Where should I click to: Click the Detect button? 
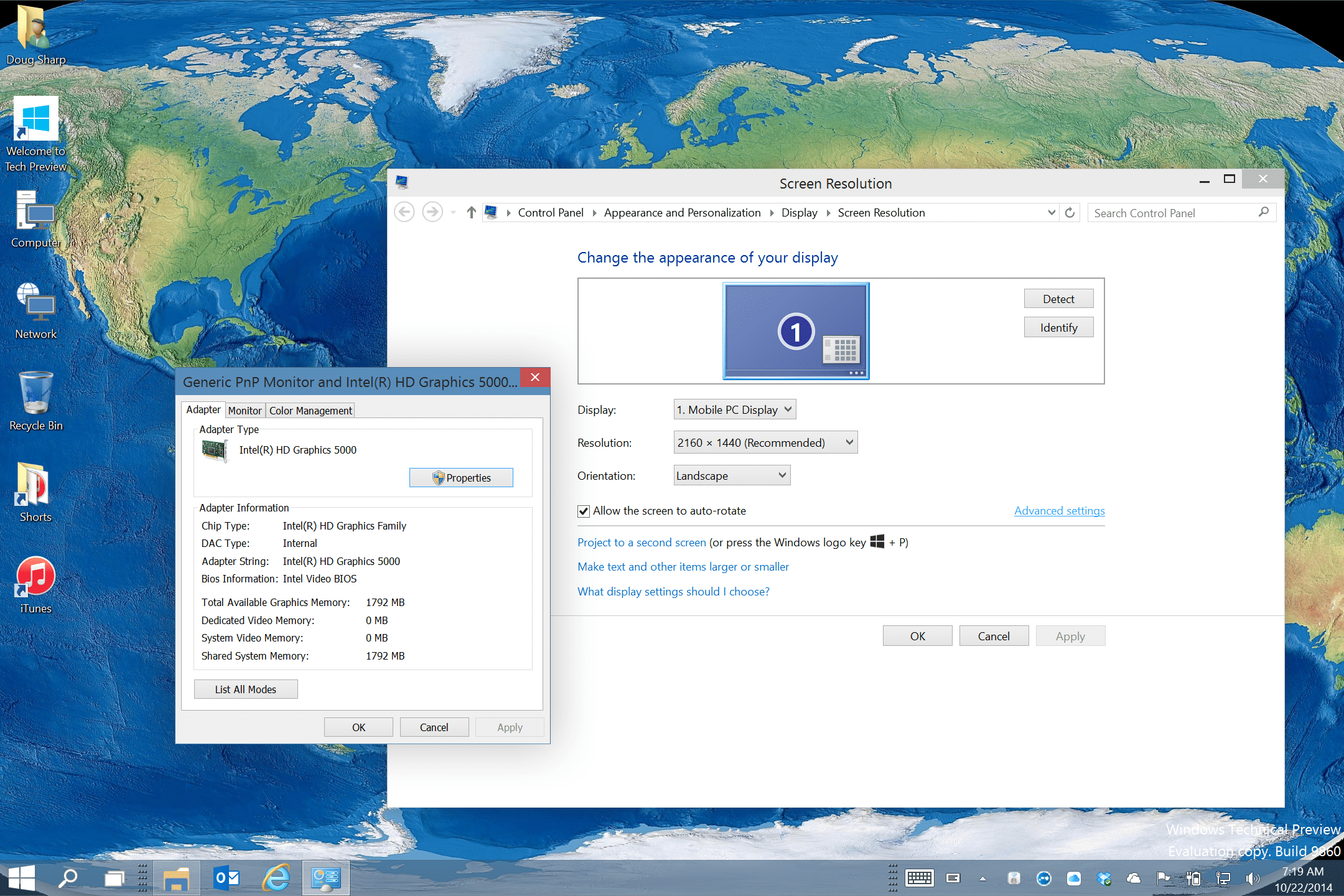point(1058,299)
